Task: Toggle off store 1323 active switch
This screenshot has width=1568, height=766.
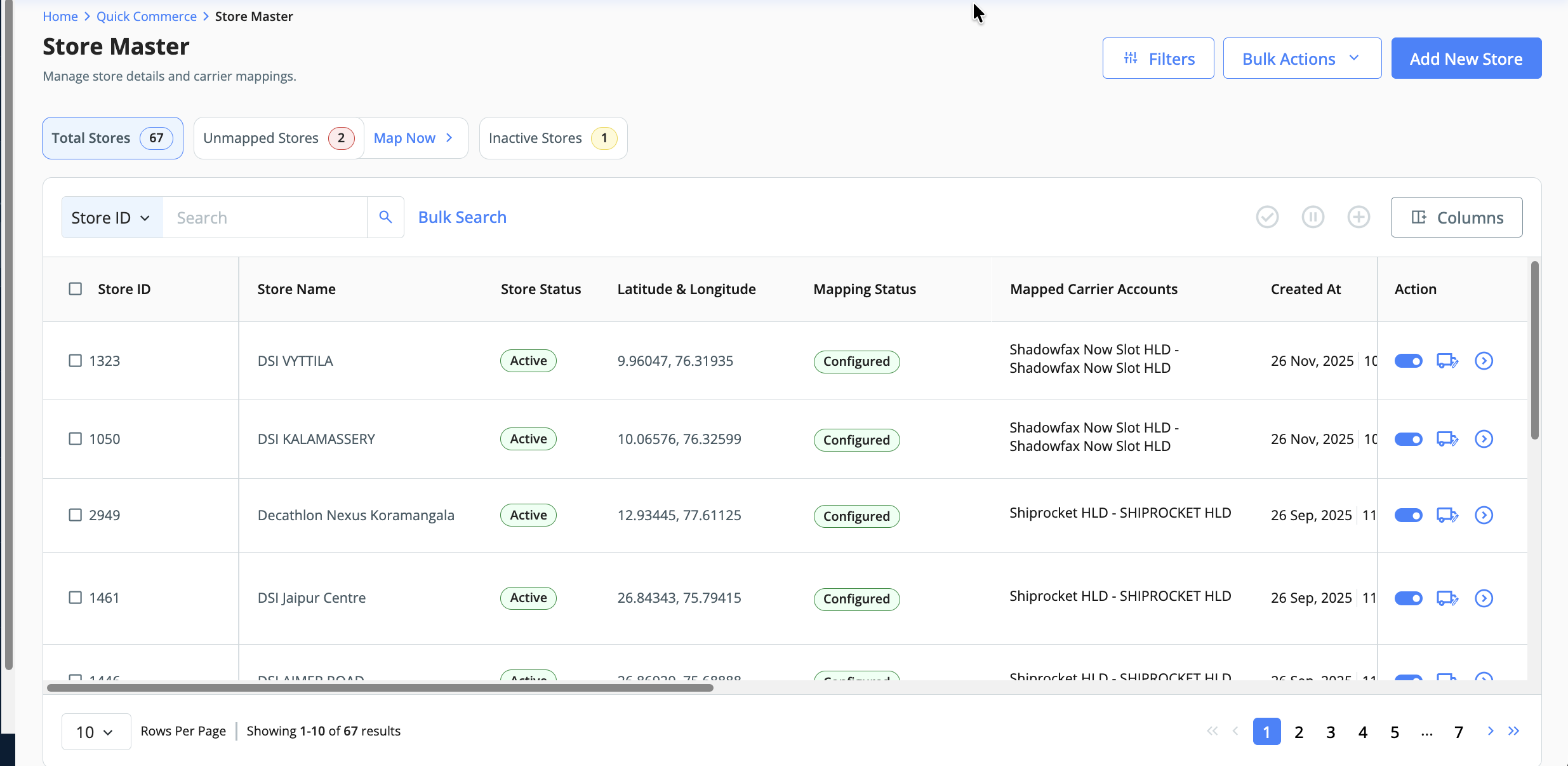Action: pyautogui.click(x=1408, y=361)
